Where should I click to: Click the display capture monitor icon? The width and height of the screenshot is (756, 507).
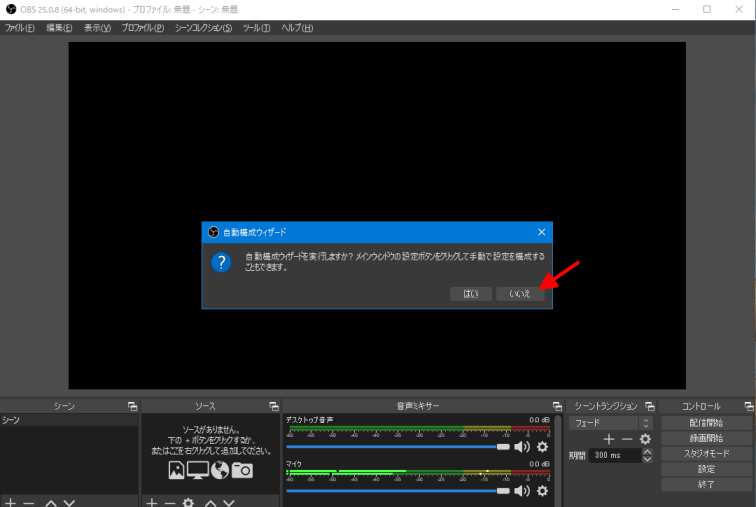(x=198, y=470)
